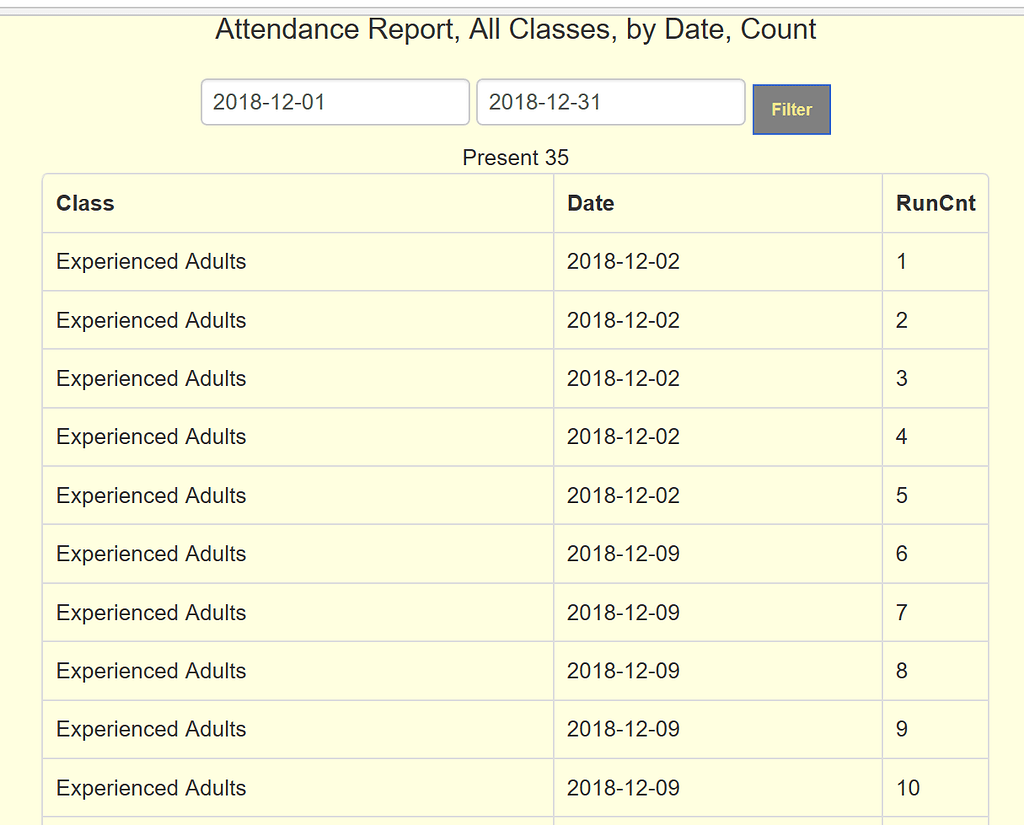The image size is (1024, 825).
Task: Click the Attendance Report page title
Action: tap(514, 29)
